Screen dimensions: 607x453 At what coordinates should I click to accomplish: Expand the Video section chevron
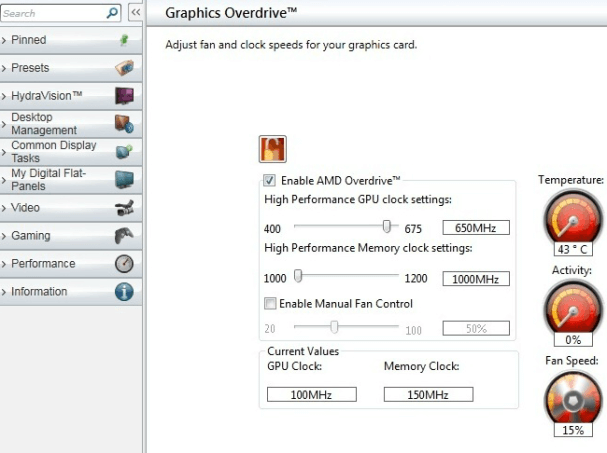[4, 208]
